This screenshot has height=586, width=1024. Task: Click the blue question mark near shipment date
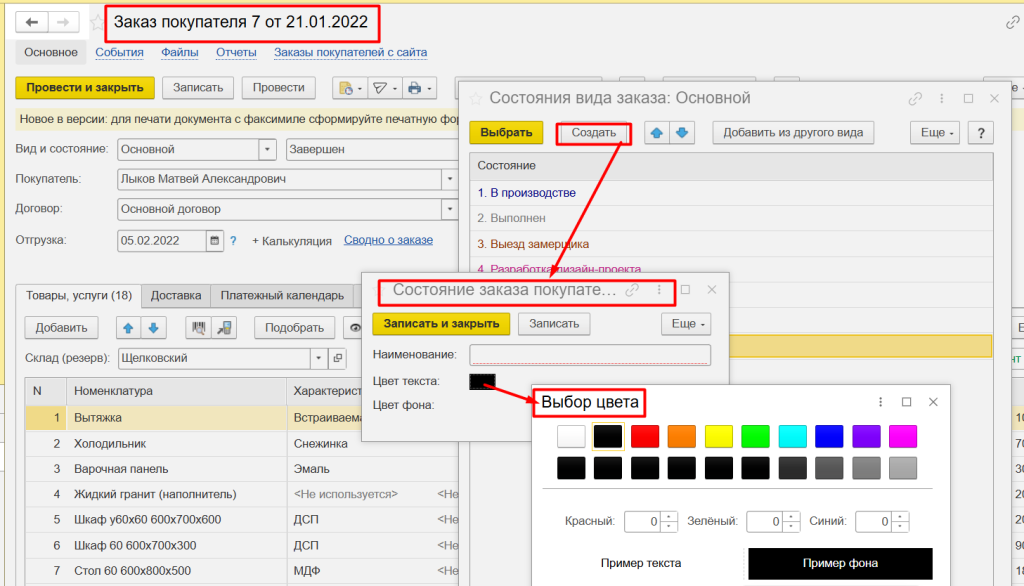pyautogui.click(x=233, y=241)
